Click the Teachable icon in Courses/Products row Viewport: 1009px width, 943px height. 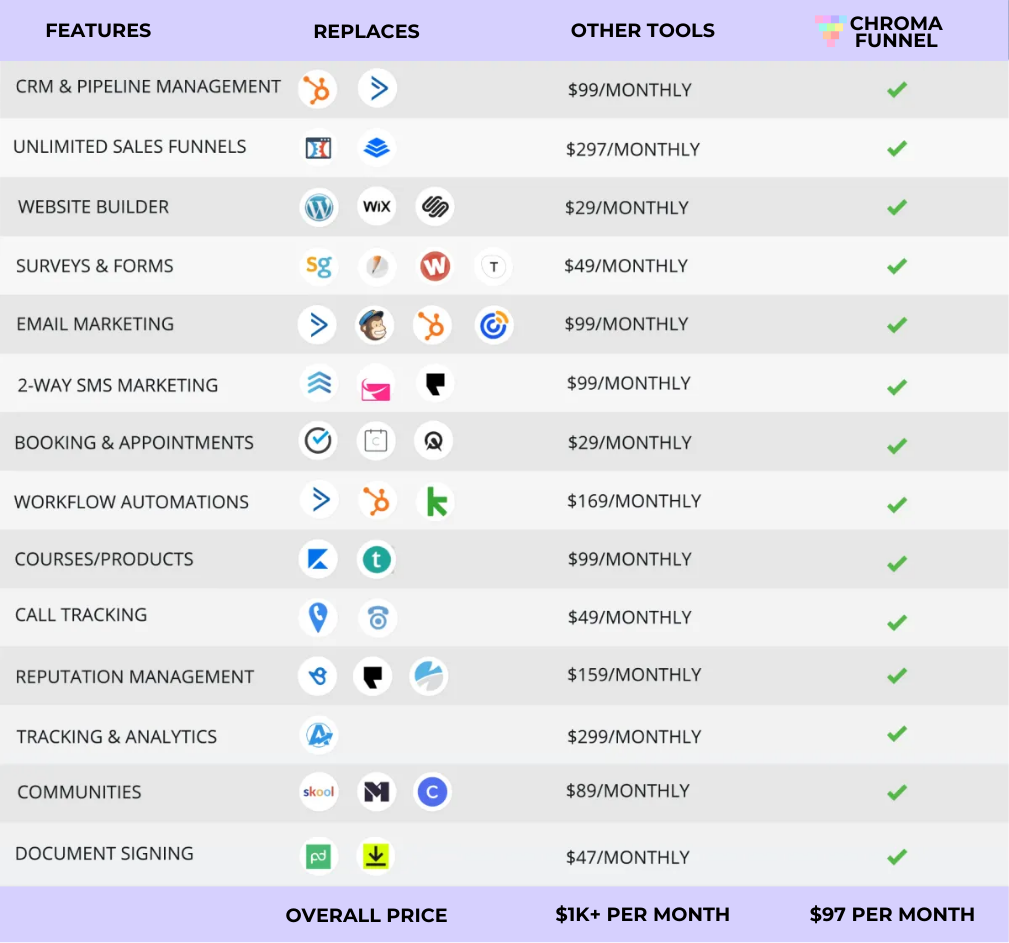coord(377,559)
